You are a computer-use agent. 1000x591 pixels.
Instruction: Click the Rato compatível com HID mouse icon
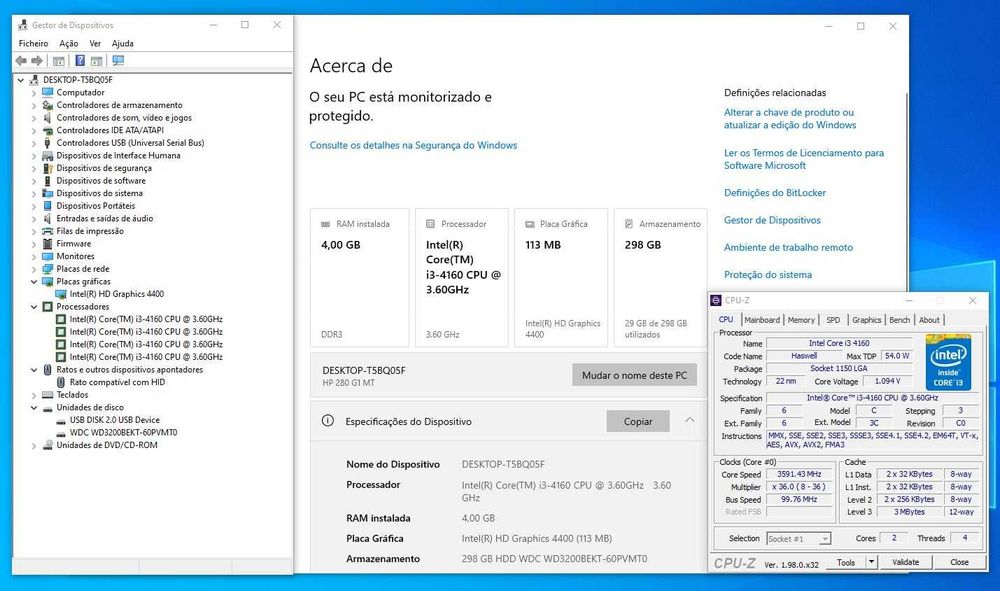(x=61, y=383)
